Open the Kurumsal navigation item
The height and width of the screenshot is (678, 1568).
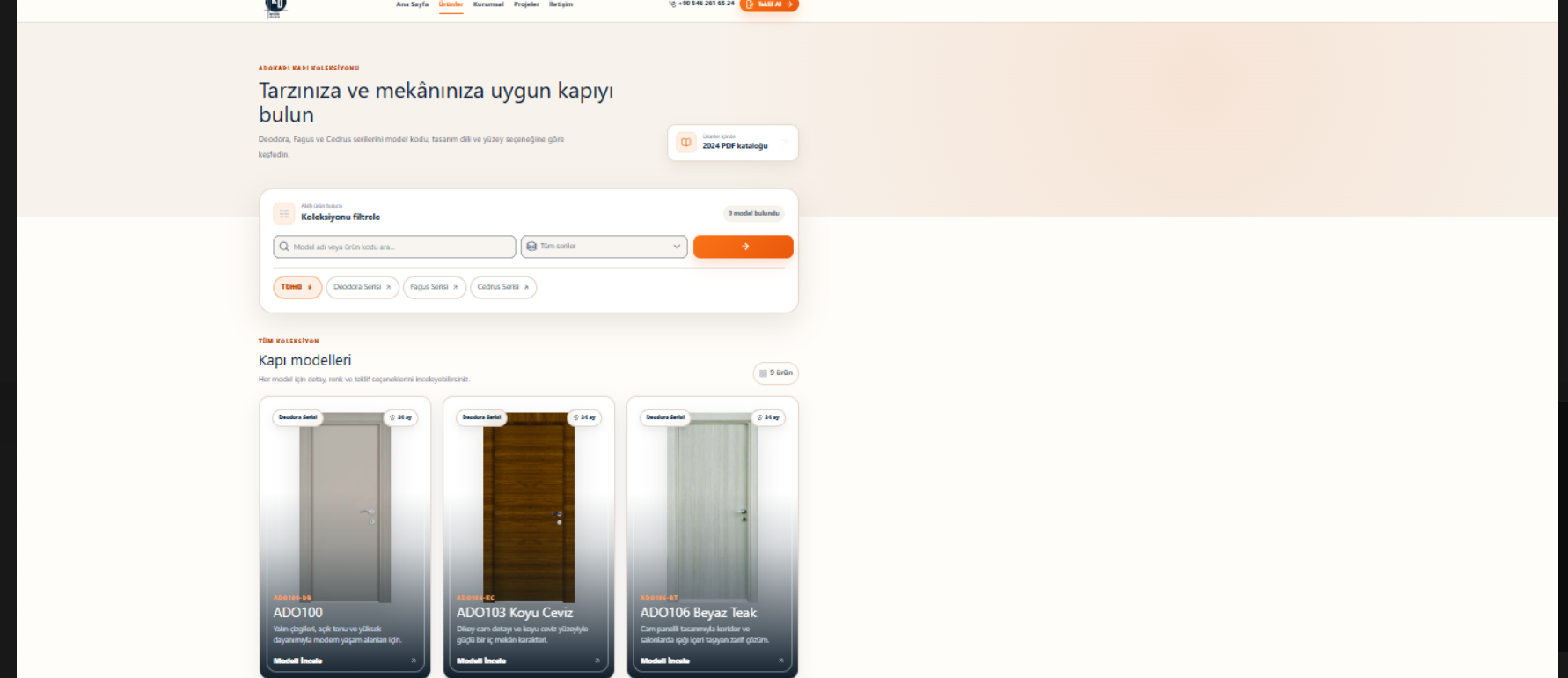488,4
